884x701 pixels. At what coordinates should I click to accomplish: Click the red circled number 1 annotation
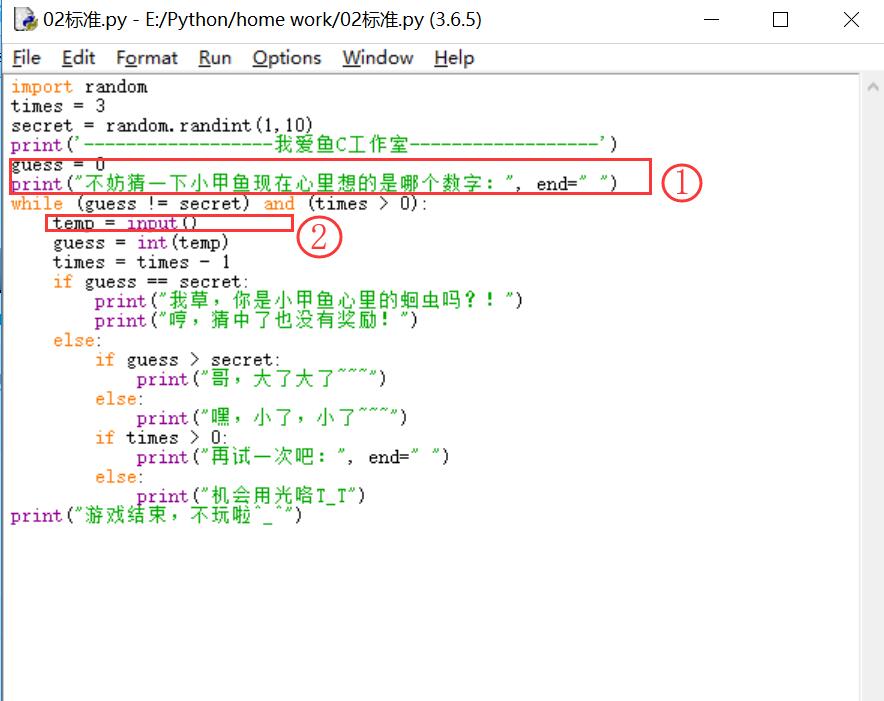pyautogui.click(x=679, y=183)
